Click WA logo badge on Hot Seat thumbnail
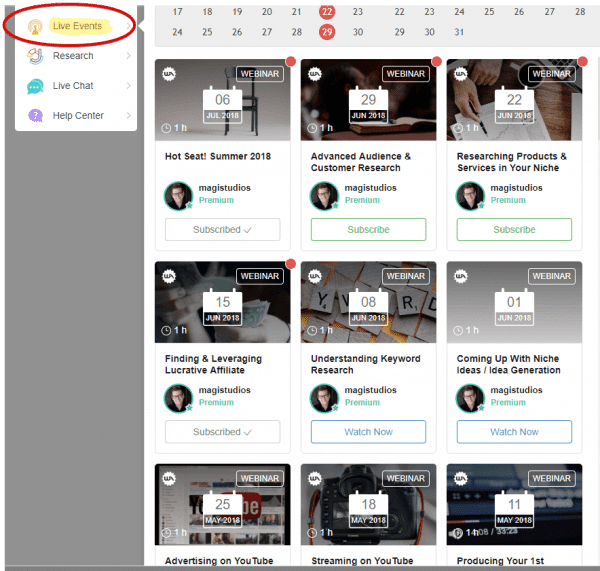Viewport: 600px width, 571px height. pyautogui.click(x=169, y=74)
